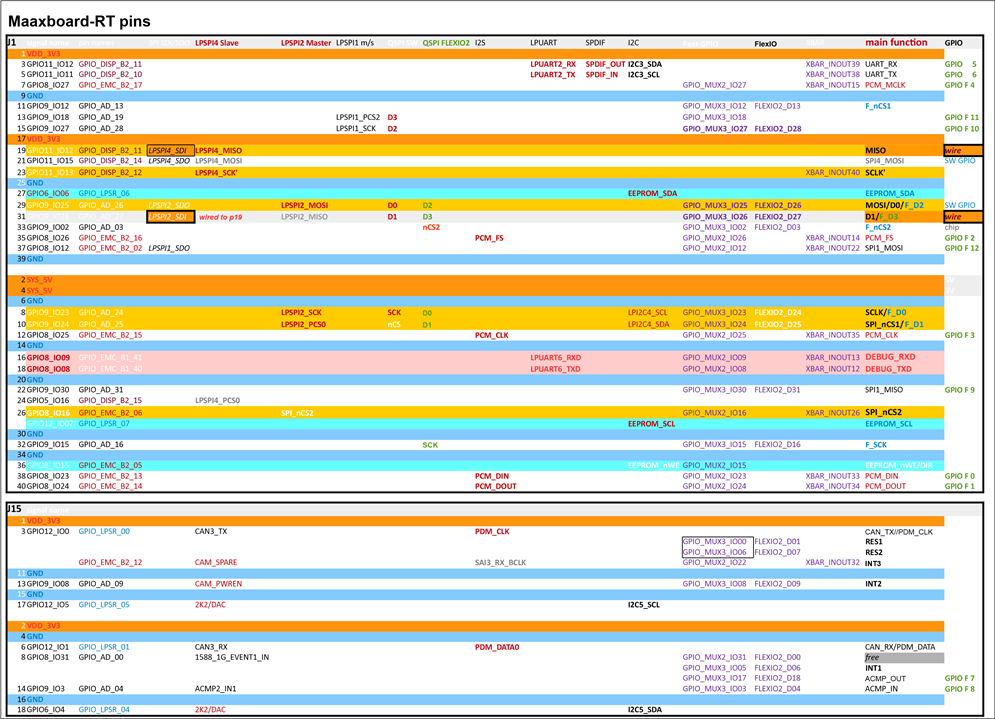Select the GPIO_LPSR_07 pin name
Viewport: 995px width, 719px height.
[104, 423]
